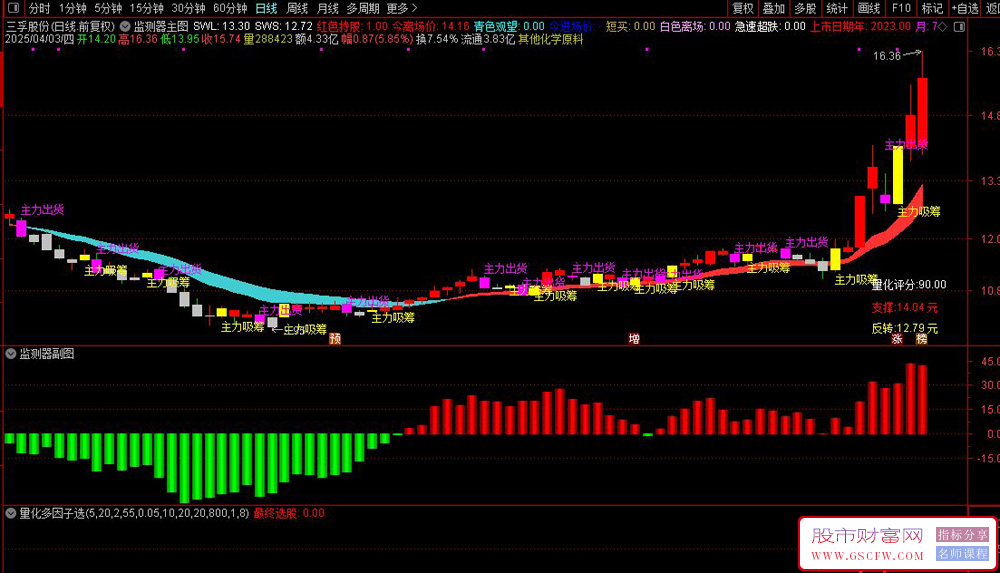Viewport: 1000px width, 573px height.
Task: Click the 指标分享 badge
Action: (962, 535)
